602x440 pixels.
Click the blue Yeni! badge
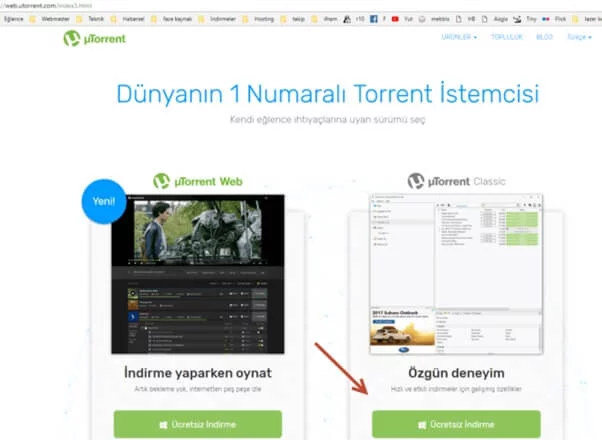[x=104, y=201]
